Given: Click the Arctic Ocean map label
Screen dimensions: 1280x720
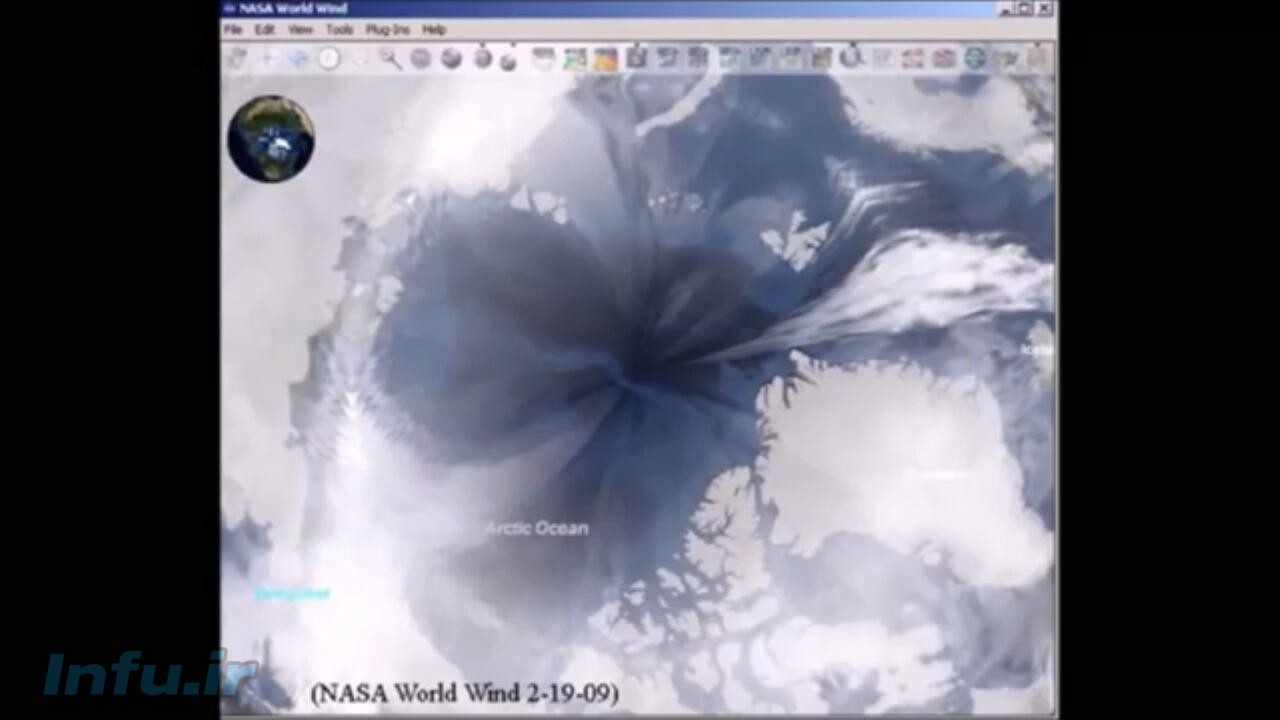Looking at the screenshot, I should 537,528.
